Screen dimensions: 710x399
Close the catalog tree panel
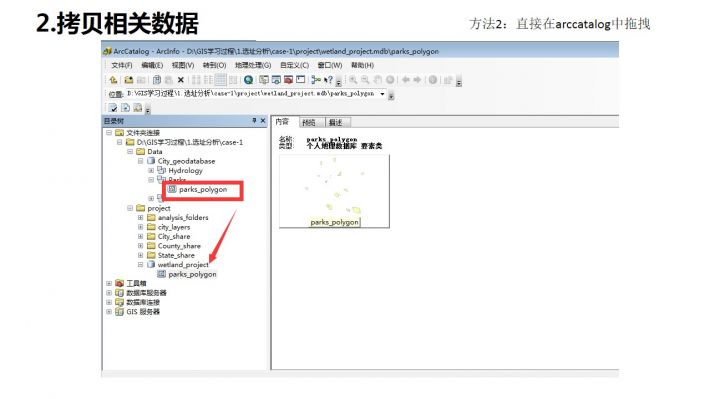point(263,120)
